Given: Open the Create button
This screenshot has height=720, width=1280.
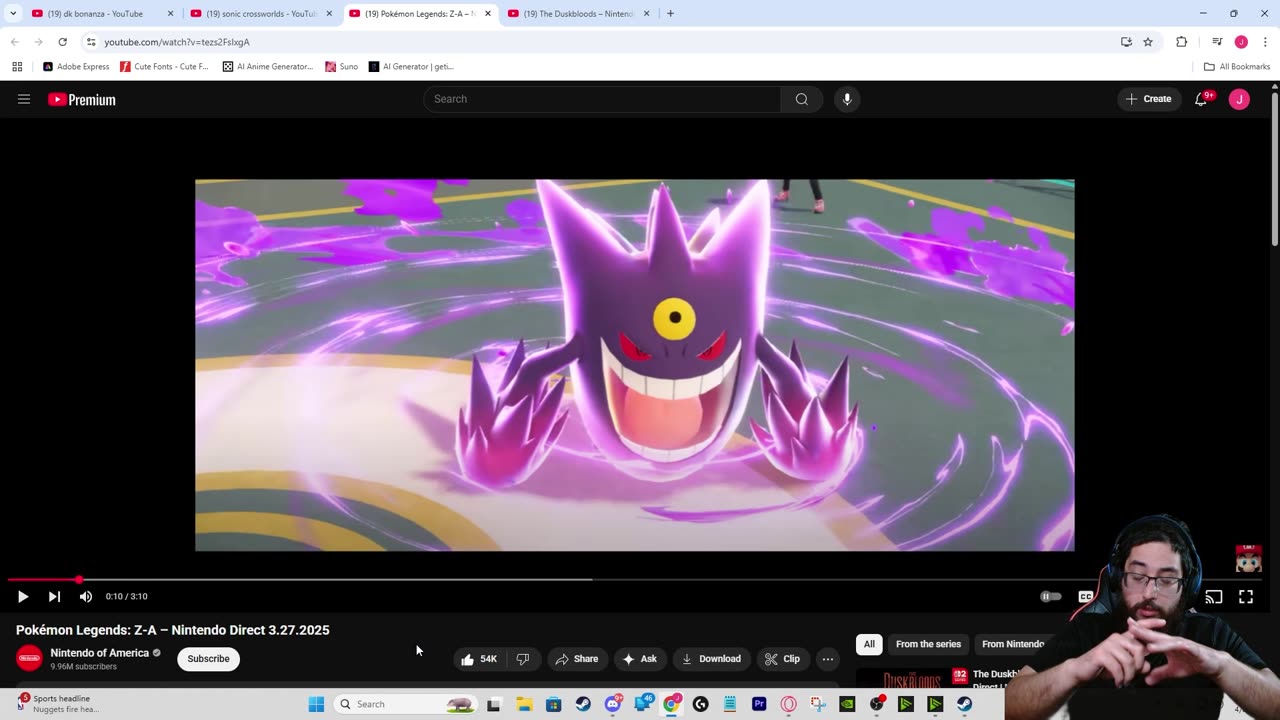Looking at the screenshot, I should pyautogui.click(x=1148, y=99).
